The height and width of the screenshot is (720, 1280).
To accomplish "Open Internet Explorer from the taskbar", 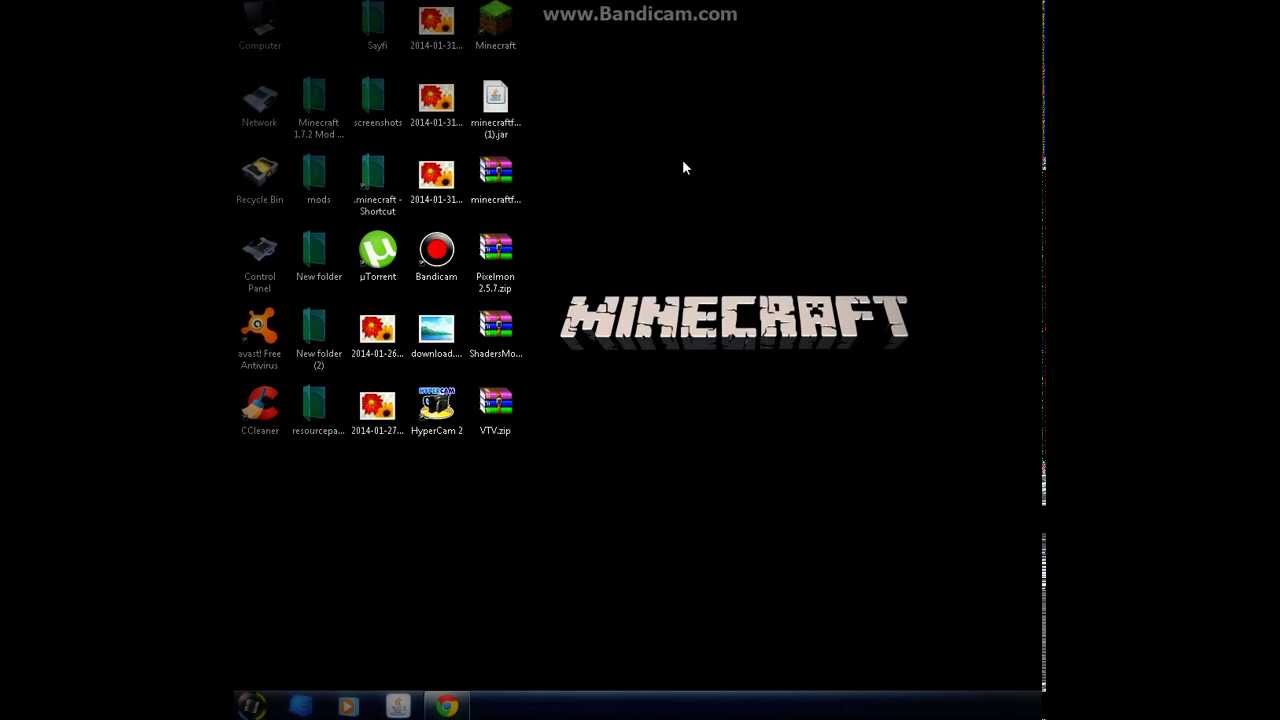I will pyautogui.click(x=300, y=706).
